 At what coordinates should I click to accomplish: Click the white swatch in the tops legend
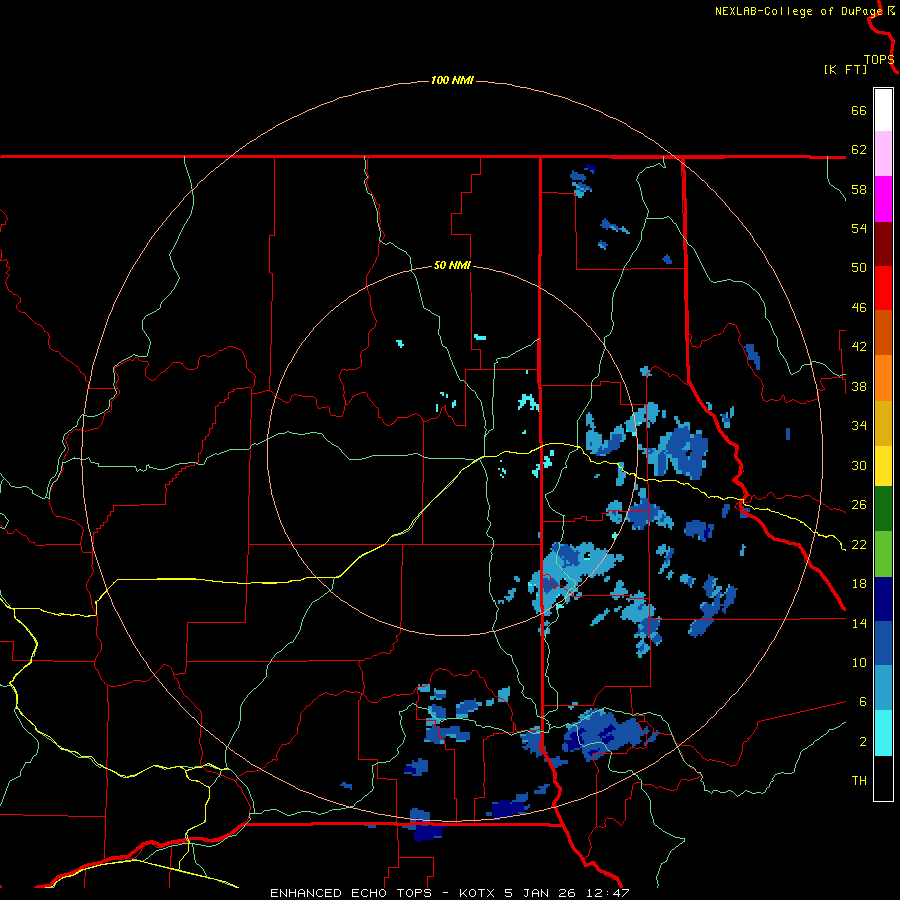pyautogui.click(x=883, y=110)
